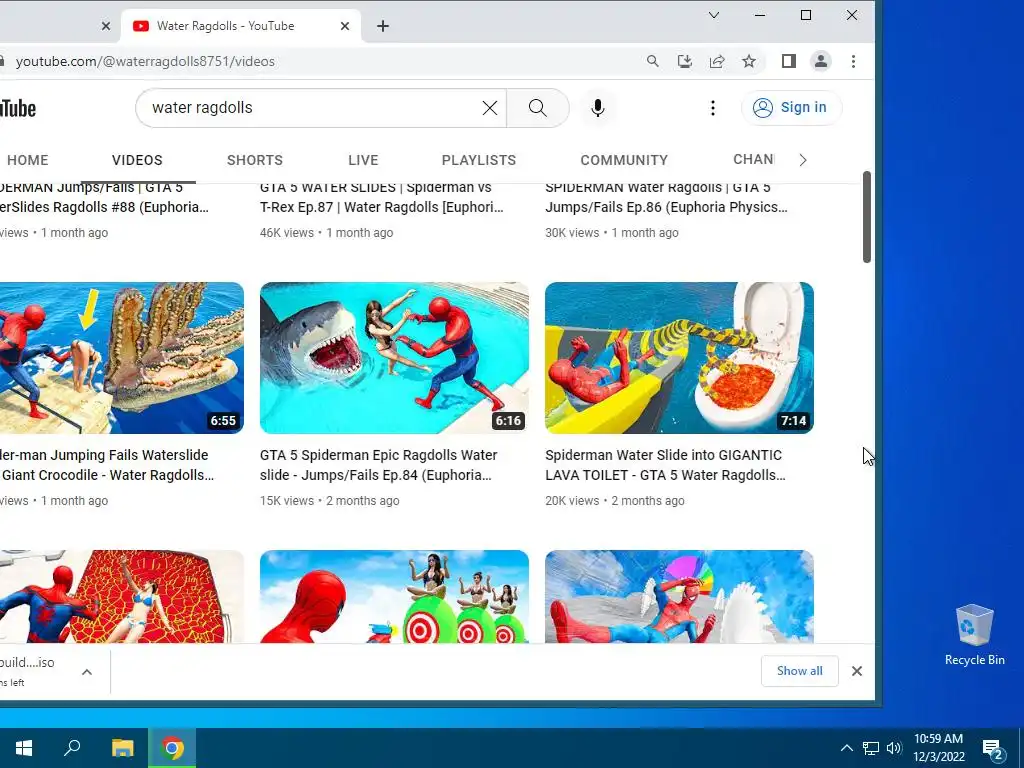Click the Sign in button
The image size is (1024, 768).
point(791,108)
